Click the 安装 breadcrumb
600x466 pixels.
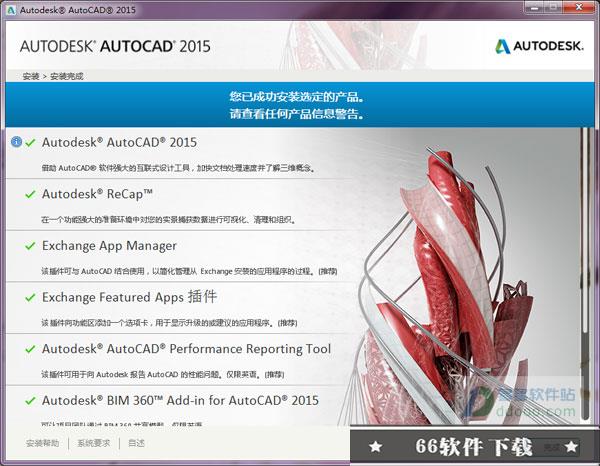(x=31, y=76)
